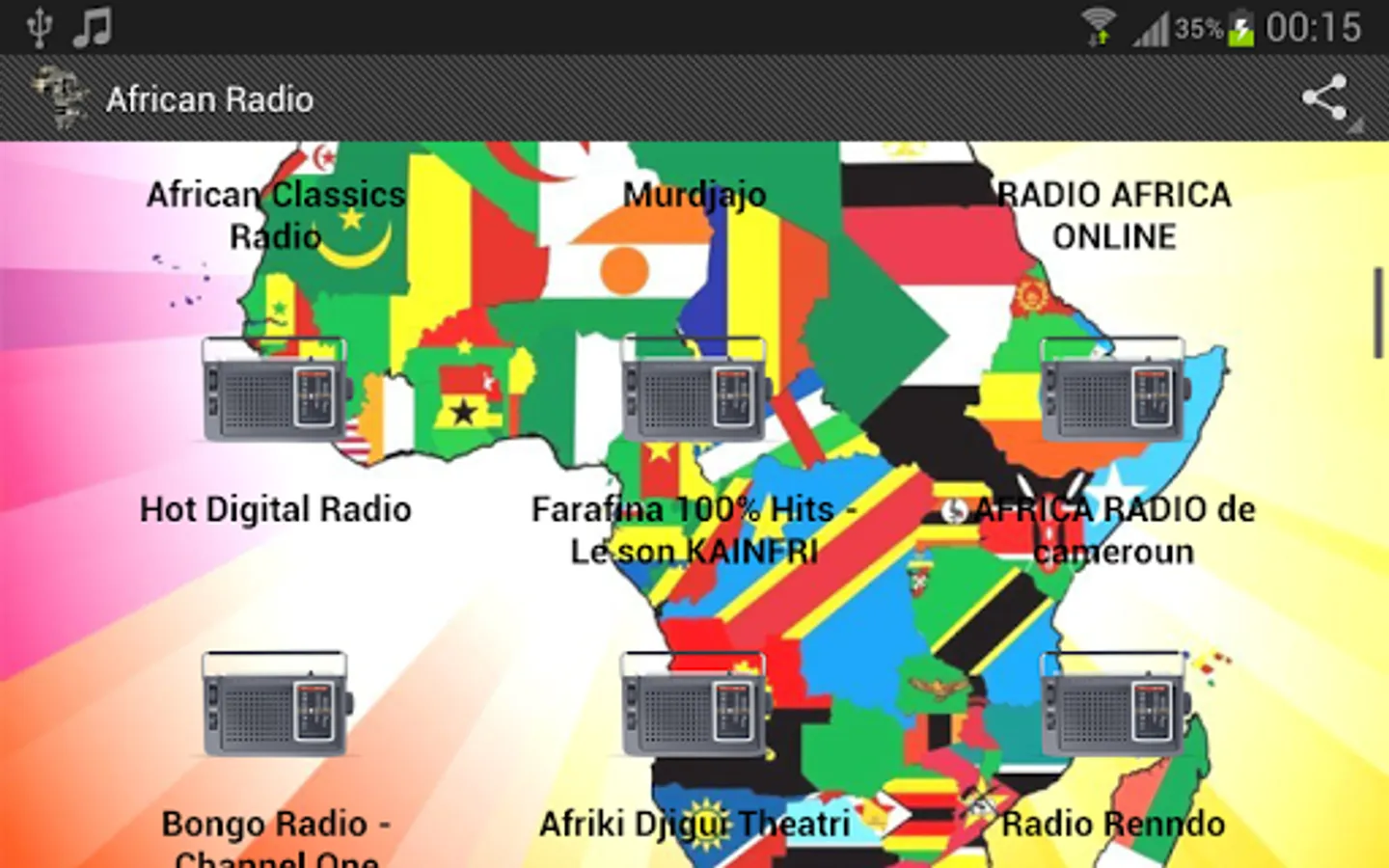
Task: Open Bongo Radio - Channel One label
Action: pyautogui.click(x=276, y=838)
